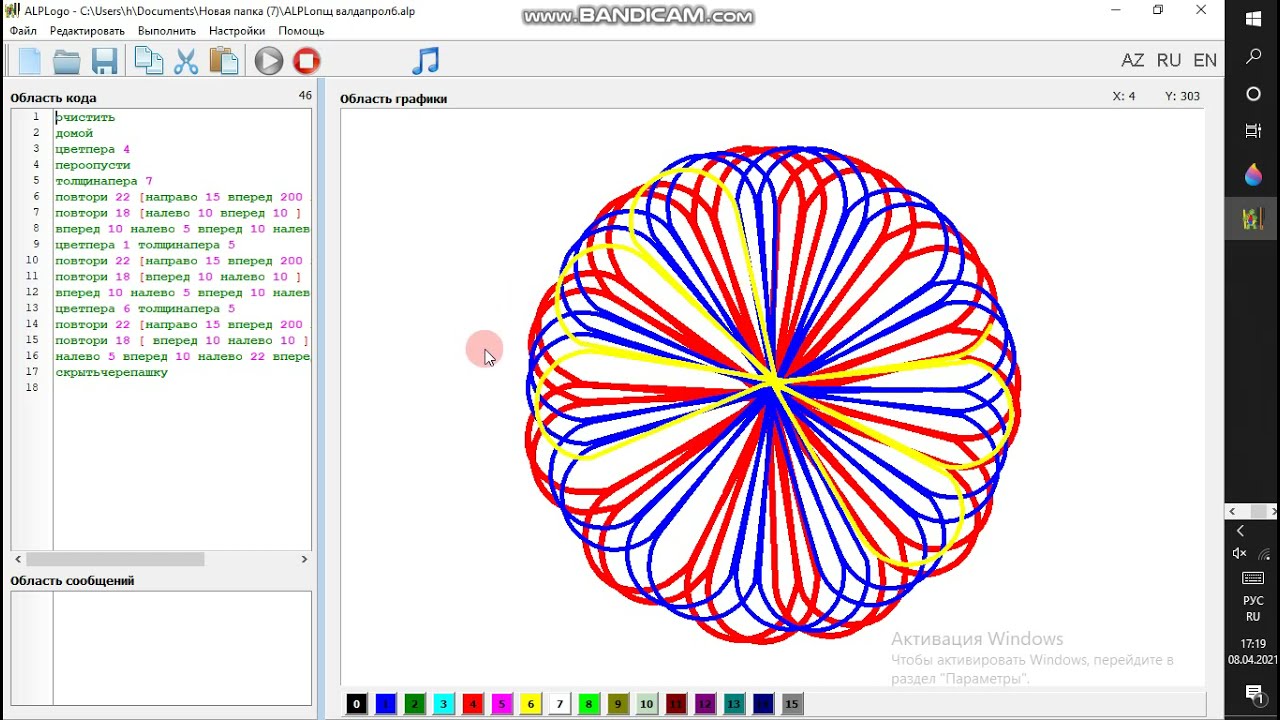Select color swatch 12 purple

click(705, 704)
